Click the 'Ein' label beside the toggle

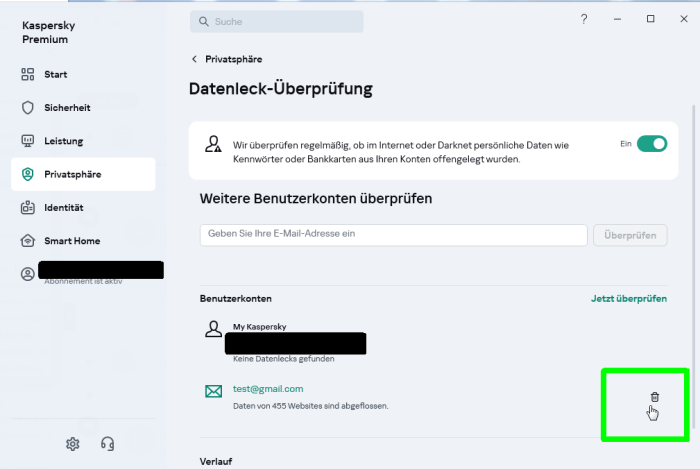[x=626, y=144]
